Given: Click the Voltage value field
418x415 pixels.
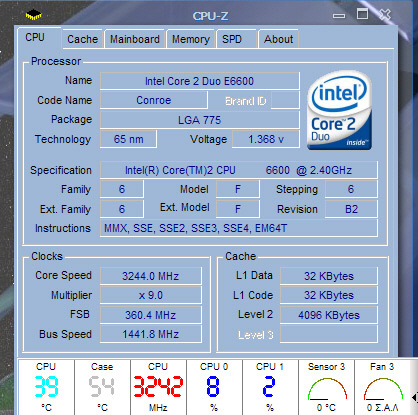Looking at the screenshot, I should (x=266, y=139).
